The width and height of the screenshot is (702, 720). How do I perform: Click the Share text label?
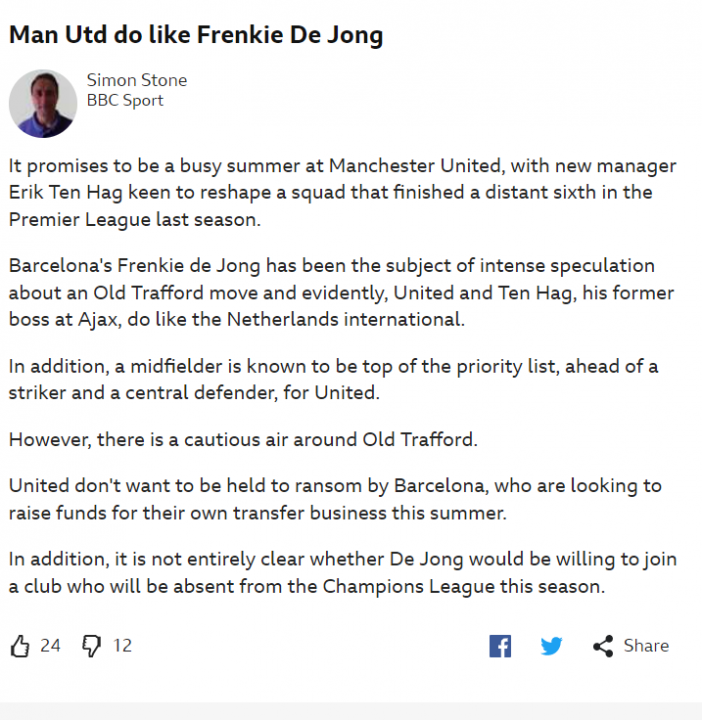coord(646,646)
